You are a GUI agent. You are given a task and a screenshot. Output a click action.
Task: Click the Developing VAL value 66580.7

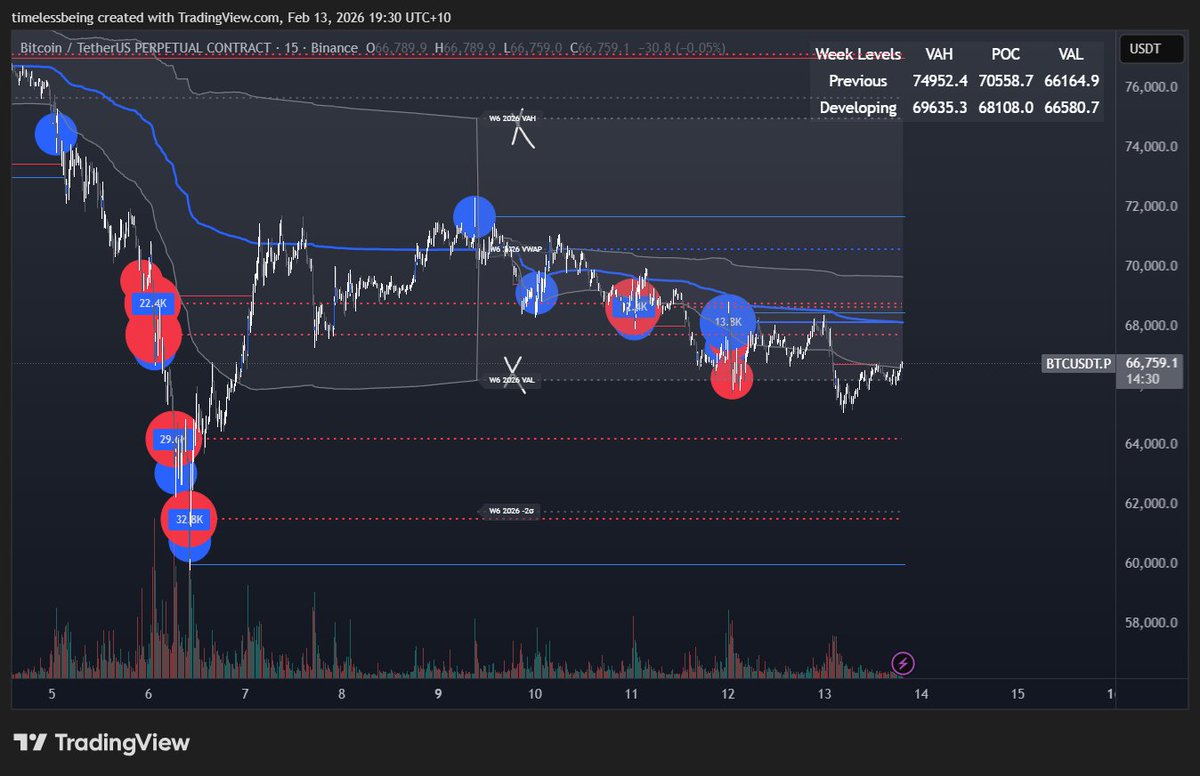(1070, 108)
